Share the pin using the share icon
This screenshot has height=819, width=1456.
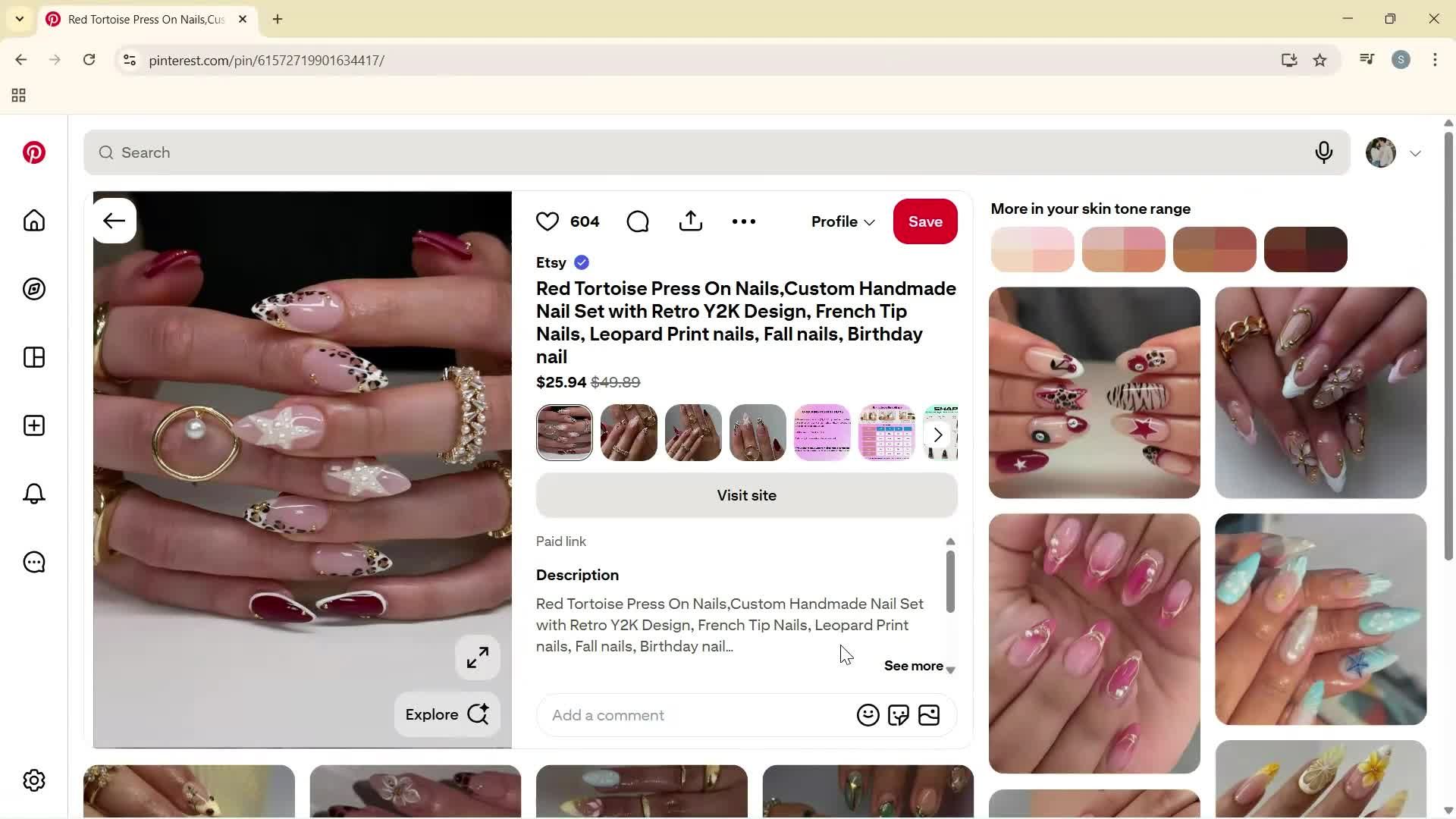pos(690,221)
